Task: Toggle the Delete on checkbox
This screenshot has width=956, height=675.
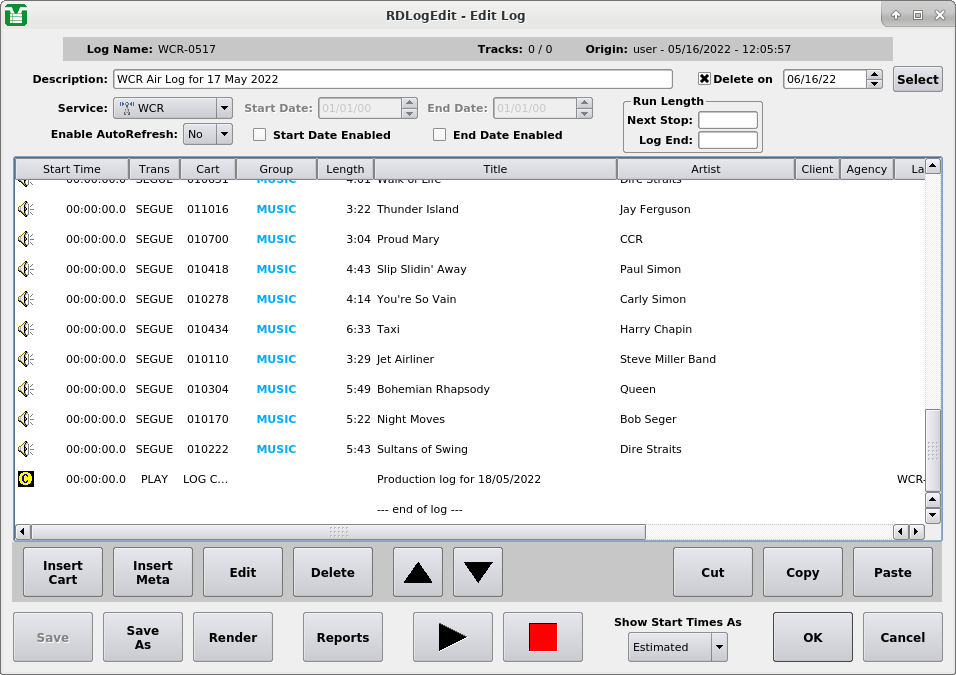Action: [x=704, y=79]
